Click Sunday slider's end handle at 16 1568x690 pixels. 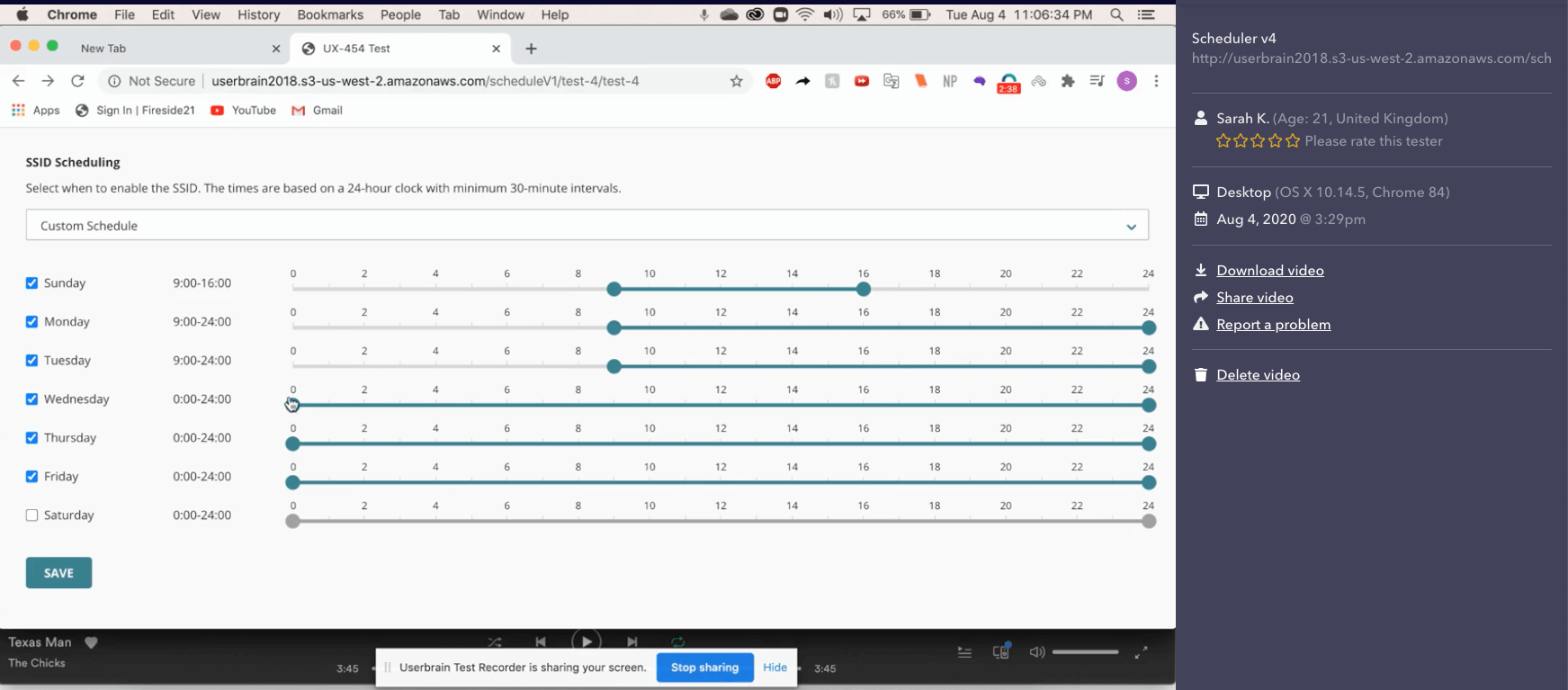coord(864,290)
